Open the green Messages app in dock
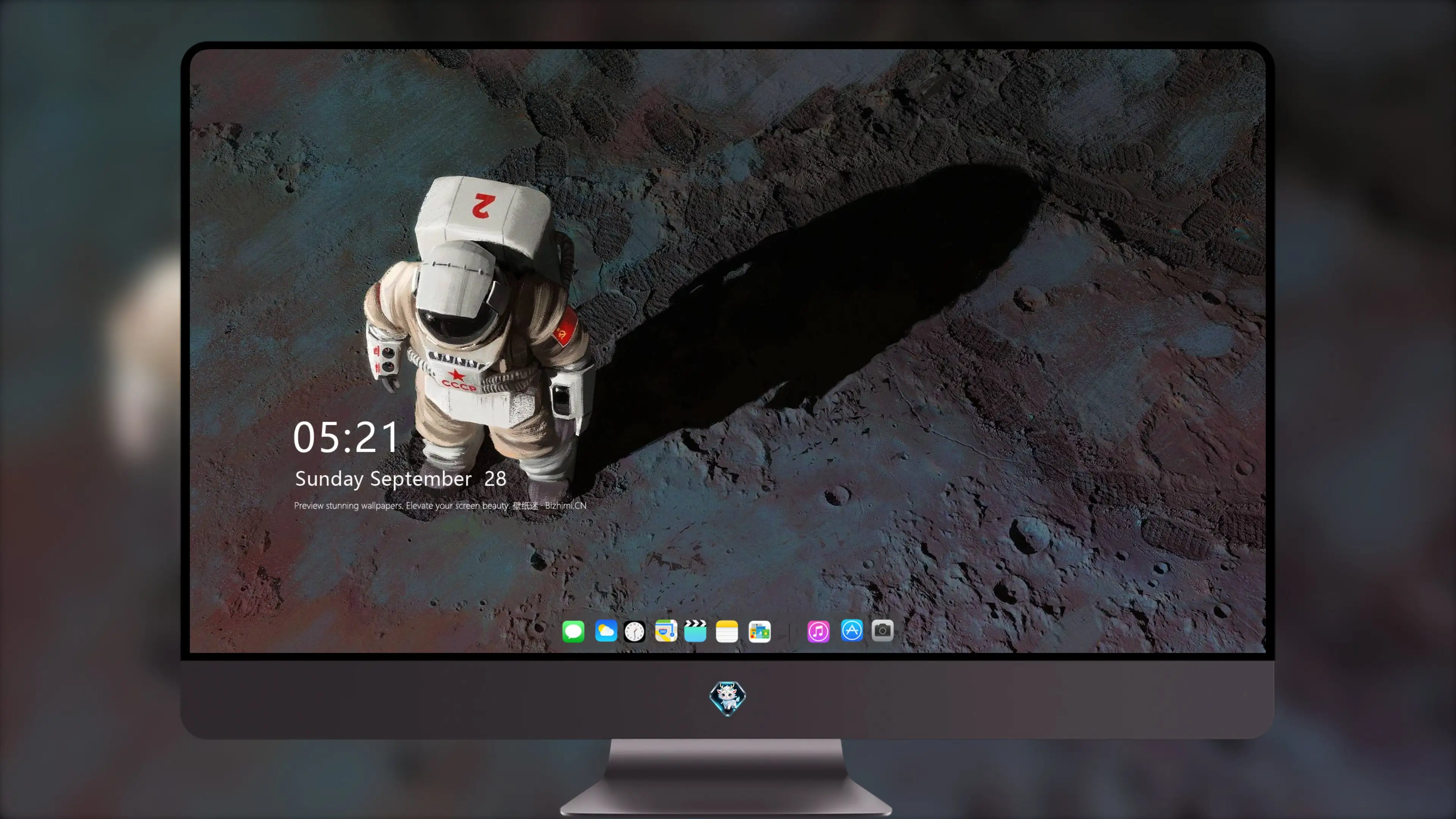Viewport: 1456px width, 819px height. pyautogui.click(x=573, y=631)
